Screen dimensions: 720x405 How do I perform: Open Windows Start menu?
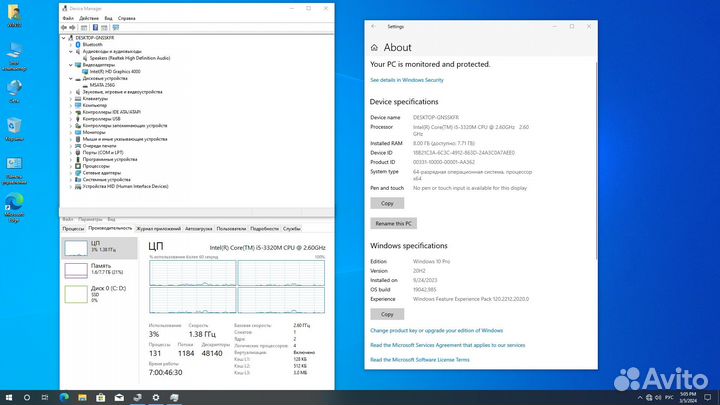[8, 398]
